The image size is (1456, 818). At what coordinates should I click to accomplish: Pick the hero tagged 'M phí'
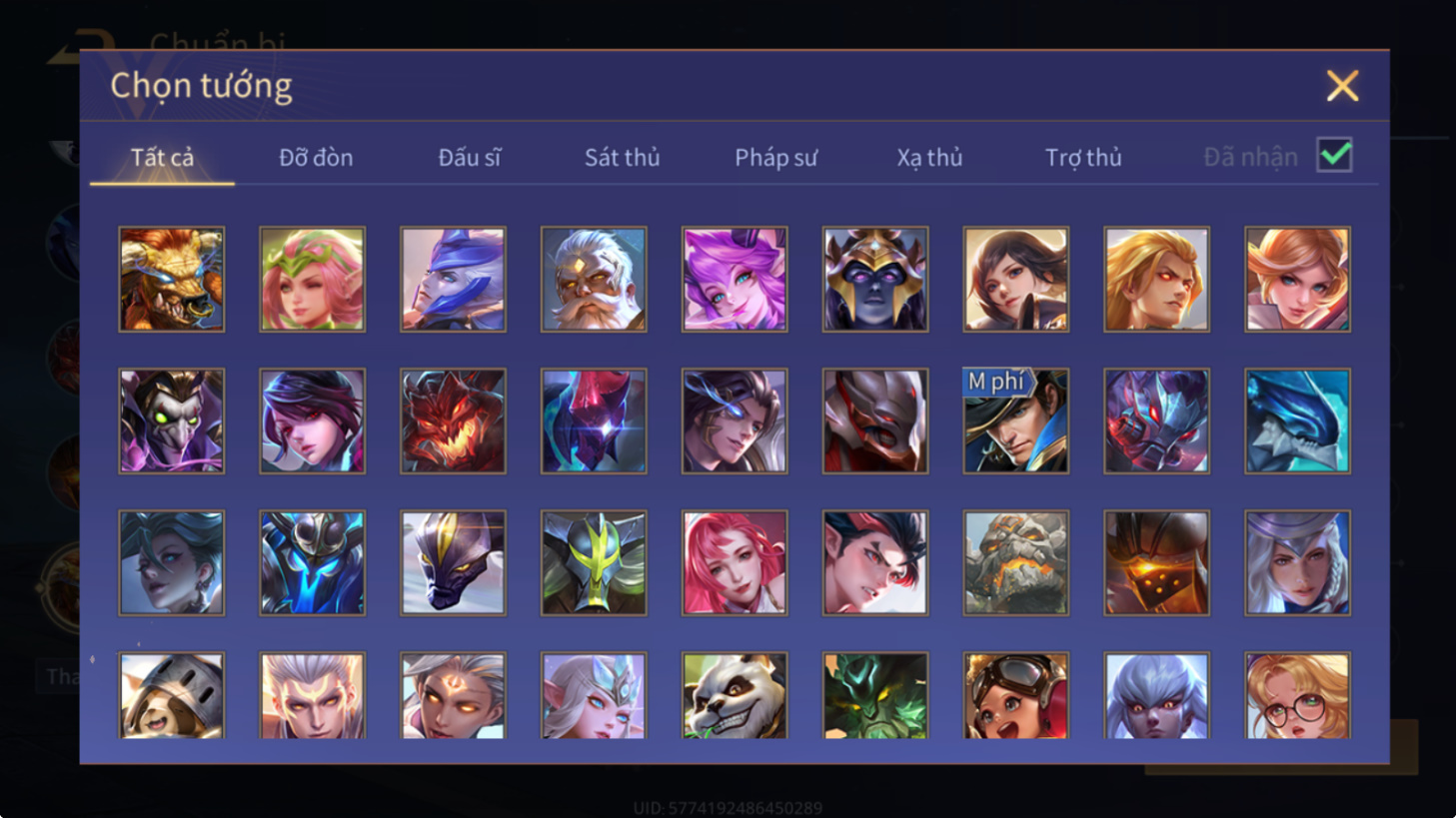click(1015, 420)
